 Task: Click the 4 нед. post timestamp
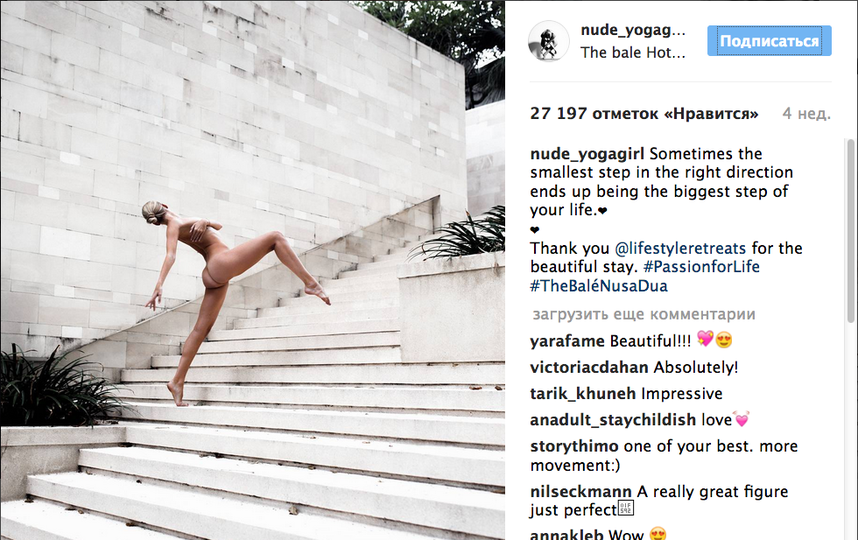click(807, 113)
